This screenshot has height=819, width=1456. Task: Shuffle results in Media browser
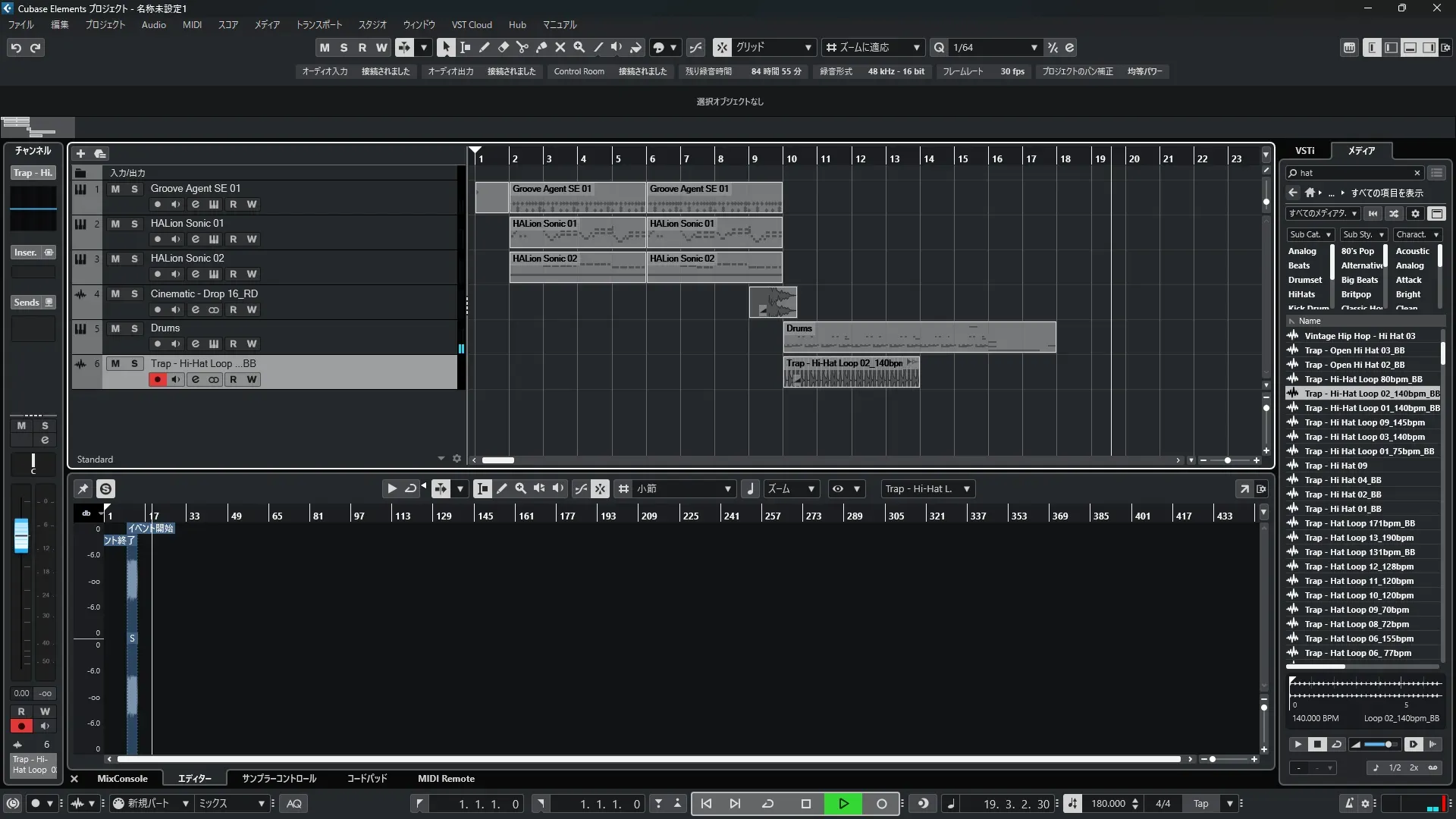pos(1394,214)
